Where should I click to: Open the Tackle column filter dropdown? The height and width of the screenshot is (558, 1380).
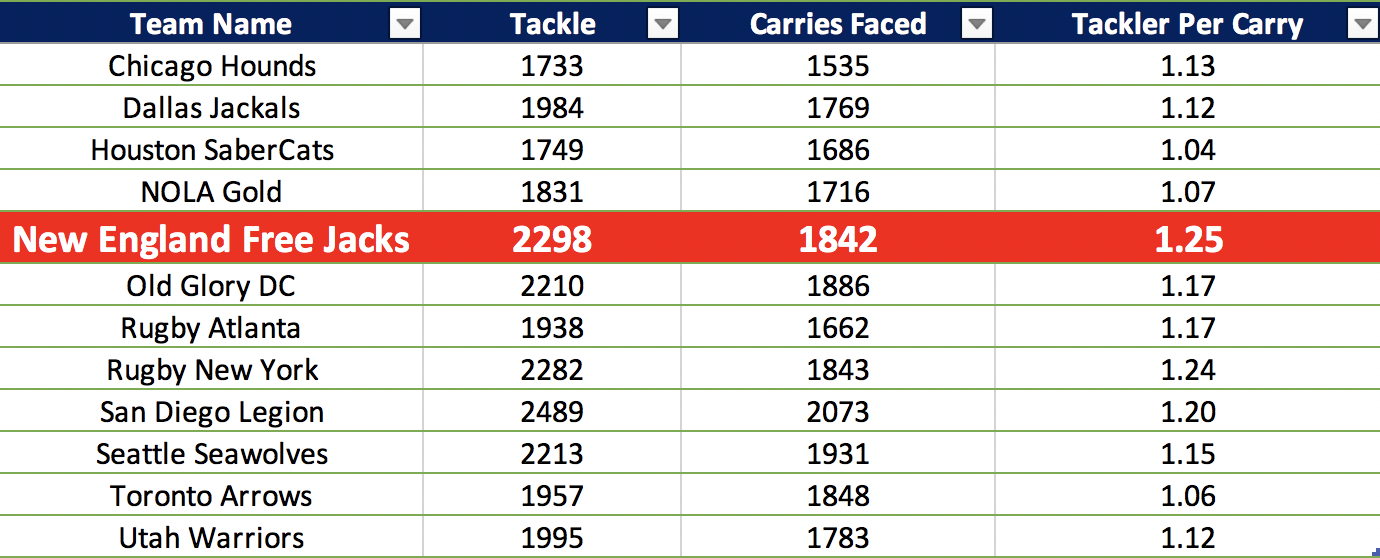[x=662, y=25]
